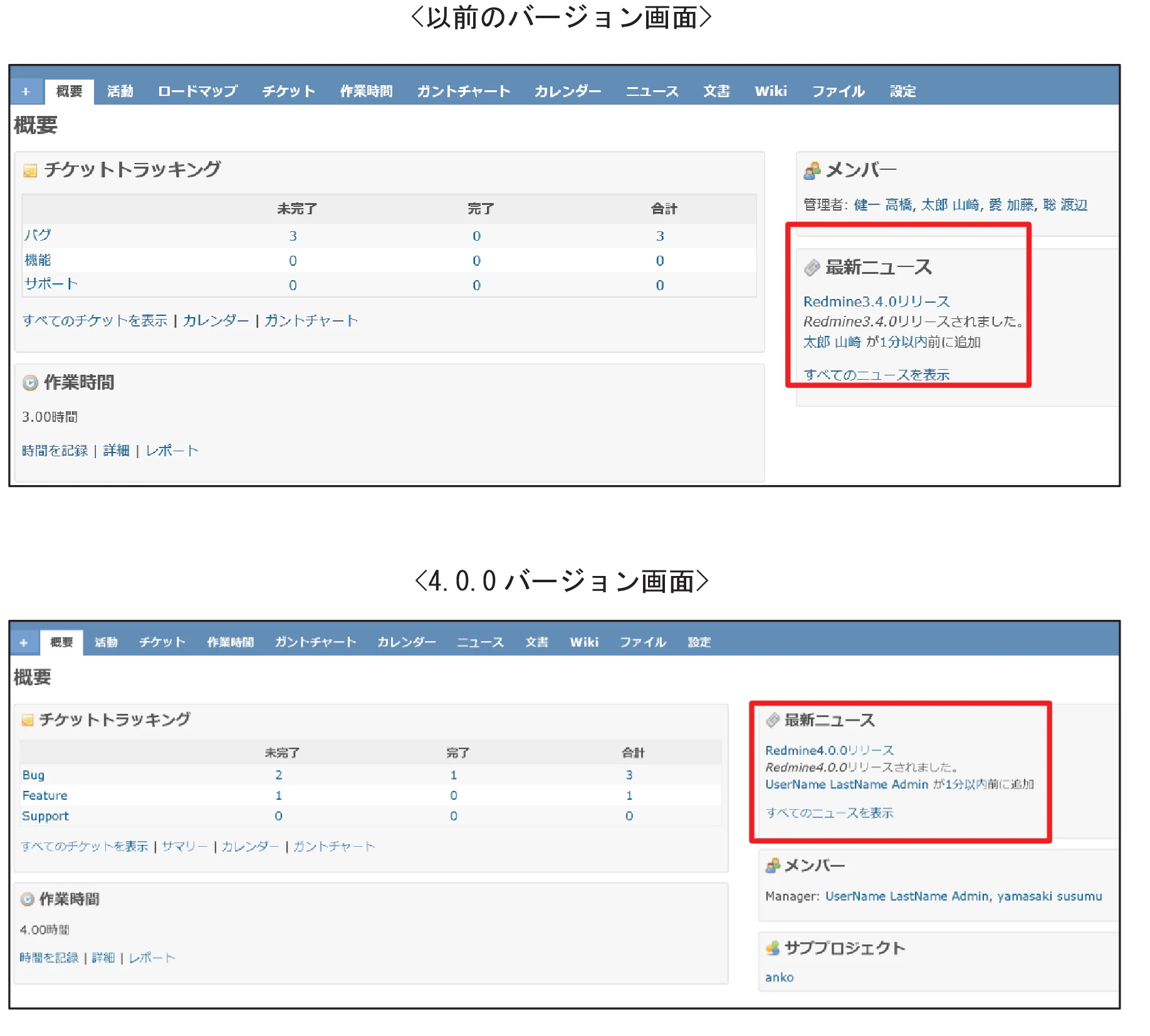Open 活動 tab in previous version screen
The width and height of the screenshot is (1150, 1036).
[x=120, y=92]
